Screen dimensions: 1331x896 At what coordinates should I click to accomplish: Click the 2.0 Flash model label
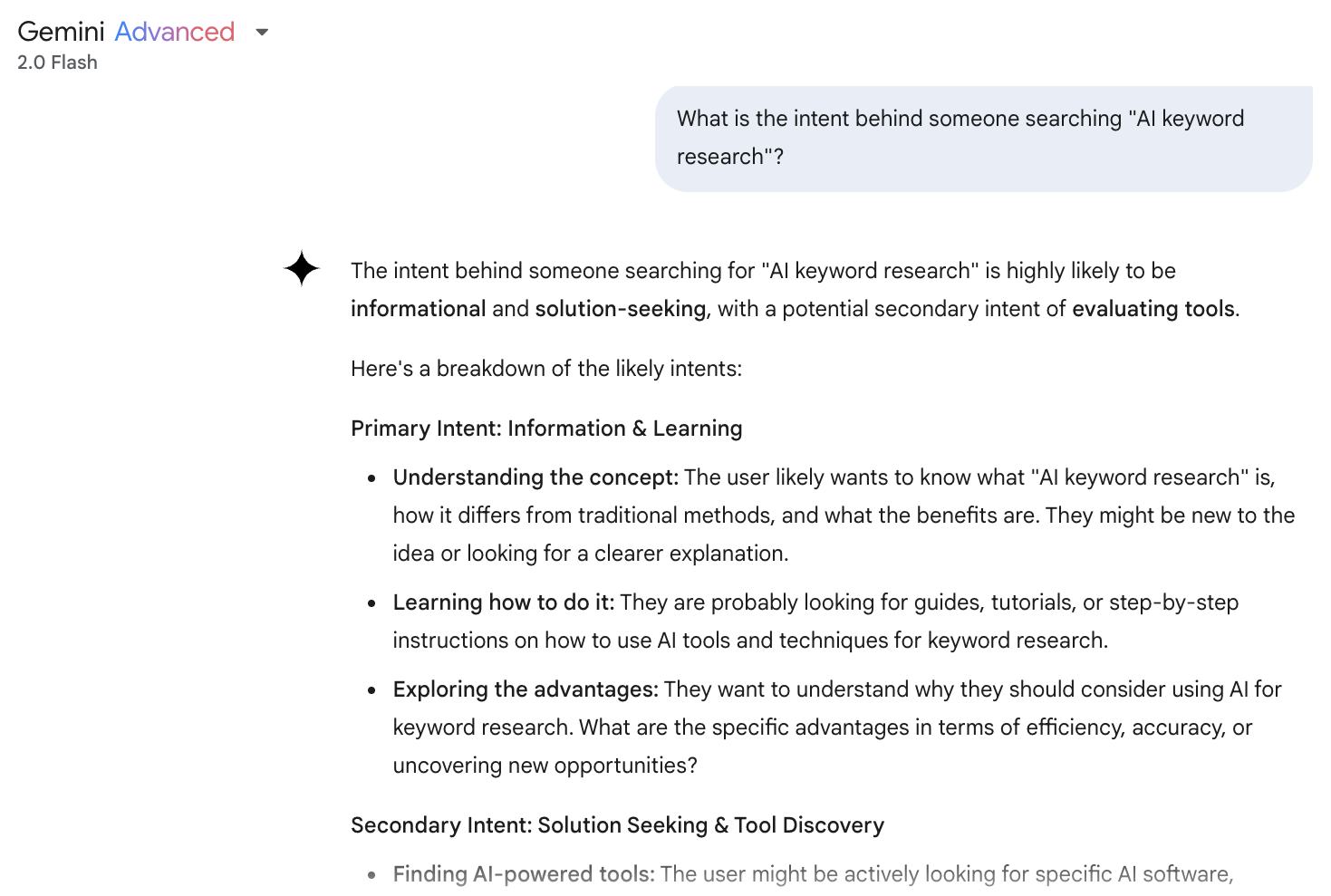pyautogui.click(x=56, y=62)
